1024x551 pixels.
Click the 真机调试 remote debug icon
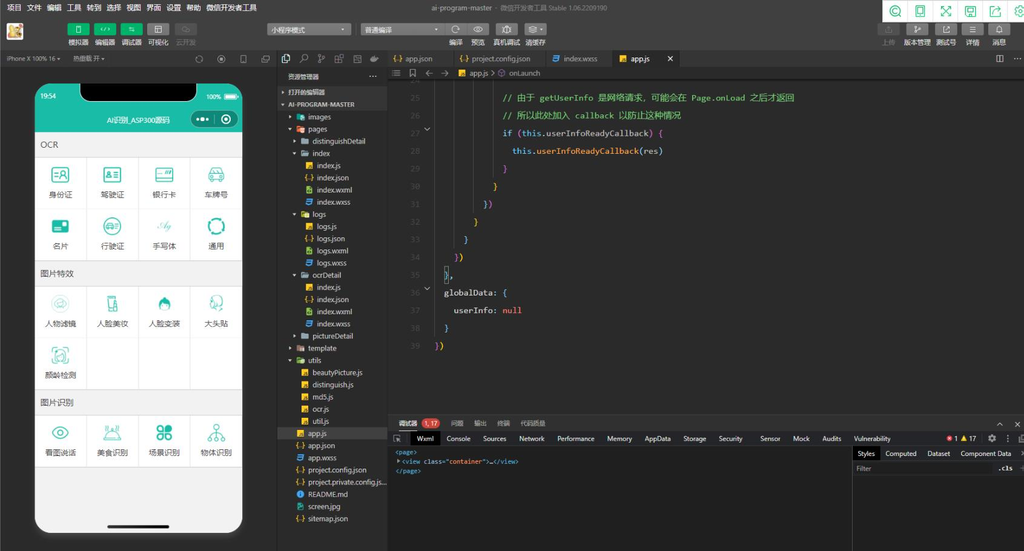click(x=506, y=29)
